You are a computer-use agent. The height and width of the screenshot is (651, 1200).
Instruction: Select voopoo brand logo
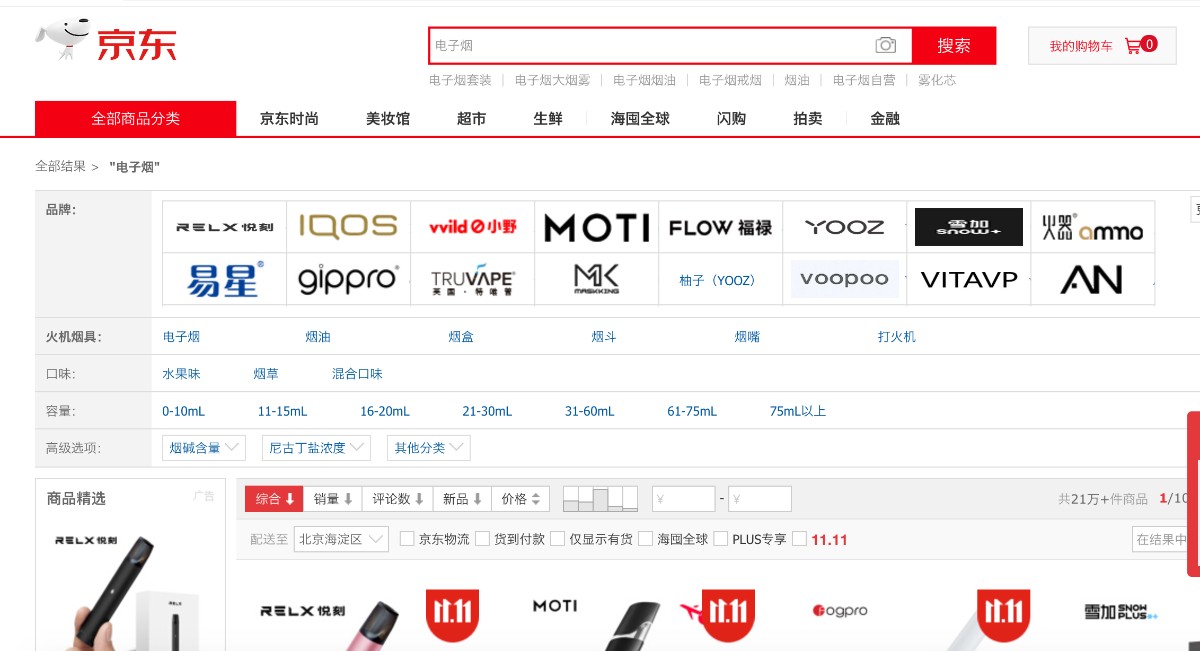(x=845, y=279)
